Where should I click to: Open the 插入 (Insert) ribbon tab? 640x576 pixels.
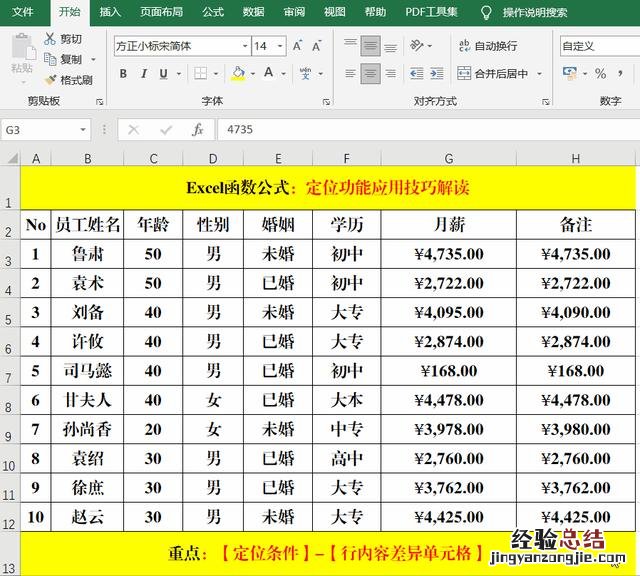(x=110, y=12)
